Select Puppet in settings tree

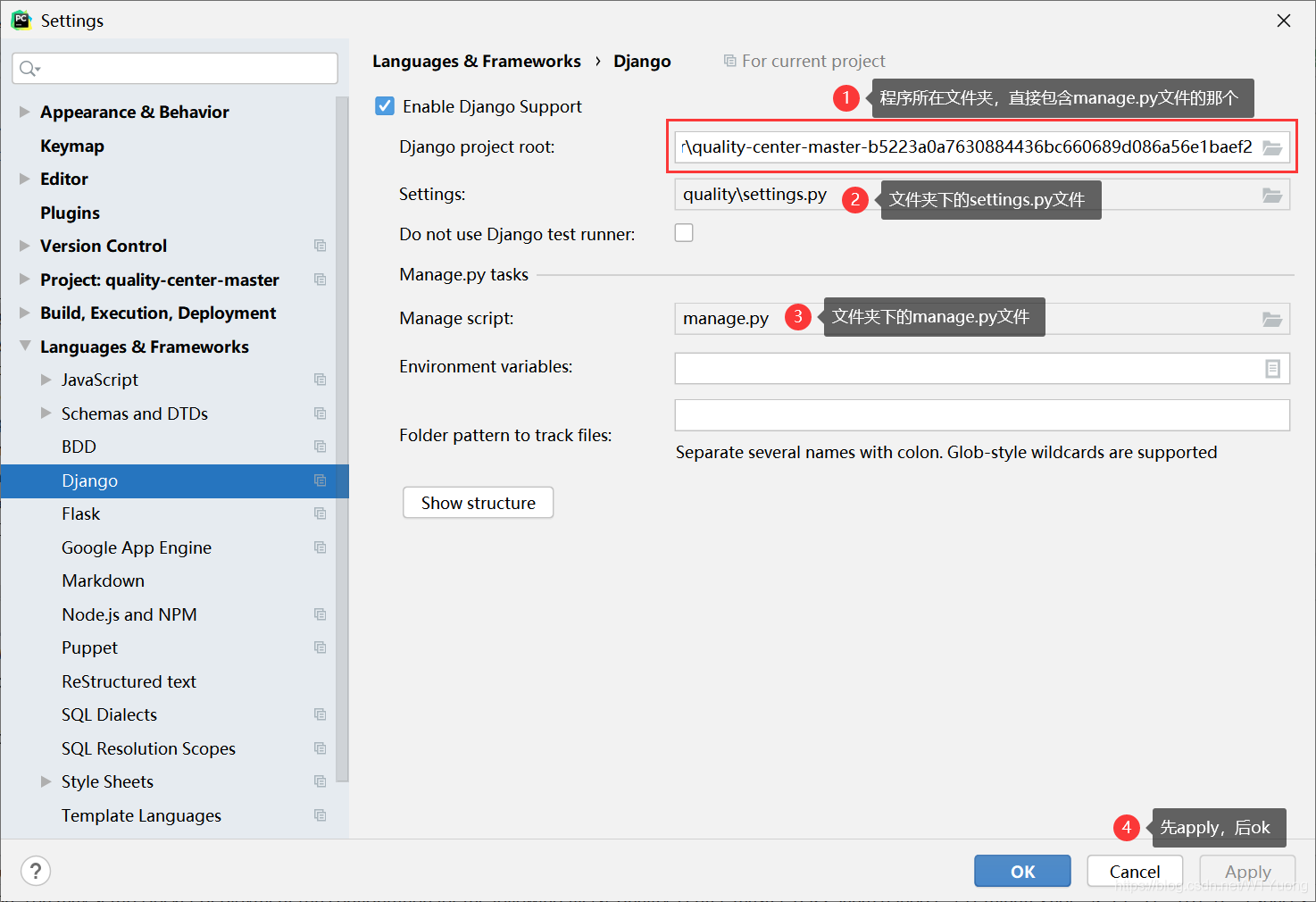point(89,647)
